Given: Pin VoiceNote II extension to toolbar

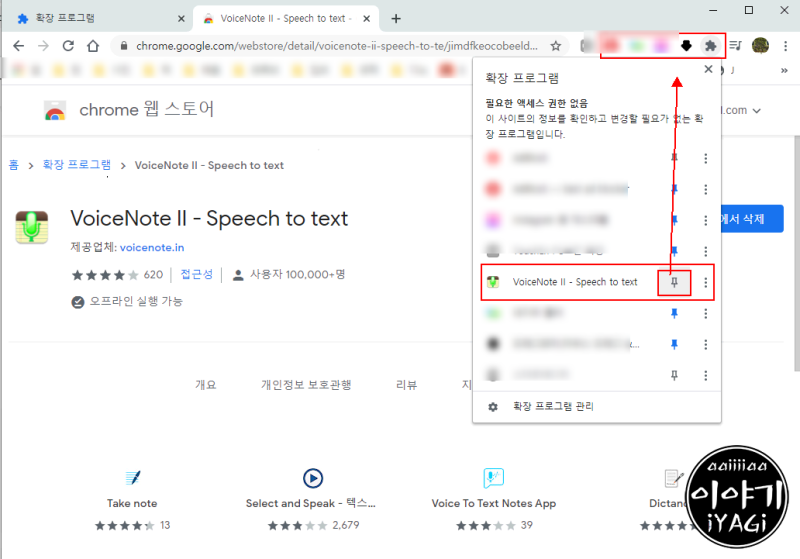Looking at the screenshot, I should [x=674, y=282].
